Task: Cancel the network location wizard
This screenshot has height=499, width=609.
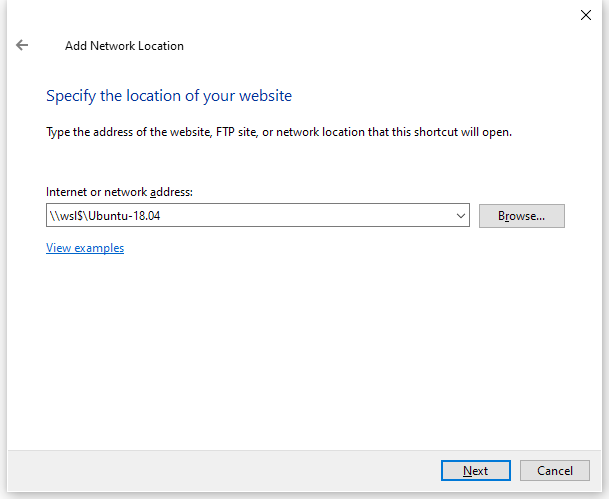Action: [554, 470]
